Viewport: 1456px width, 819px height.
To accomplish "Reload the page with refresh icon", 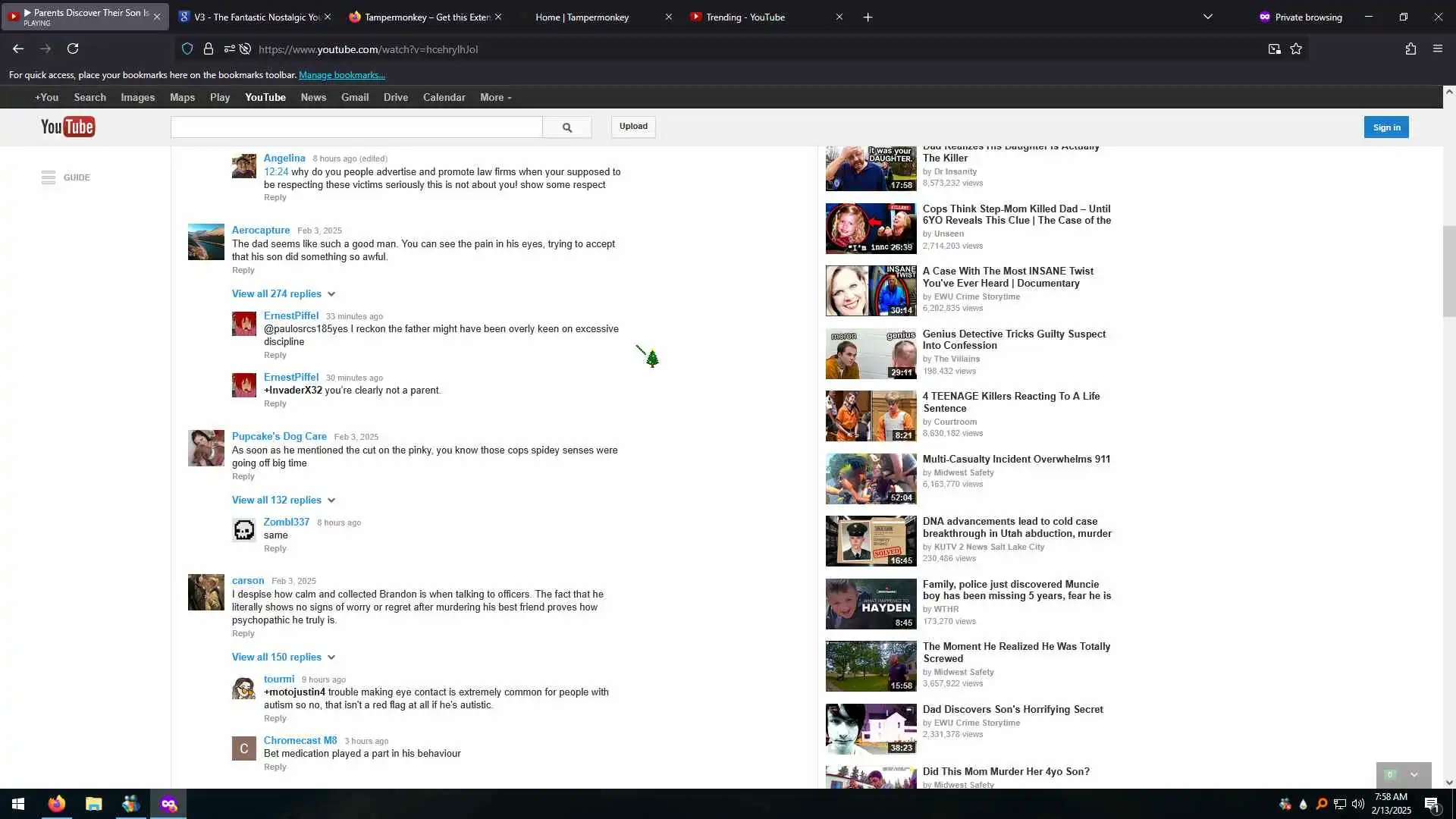I will point(73,49).
